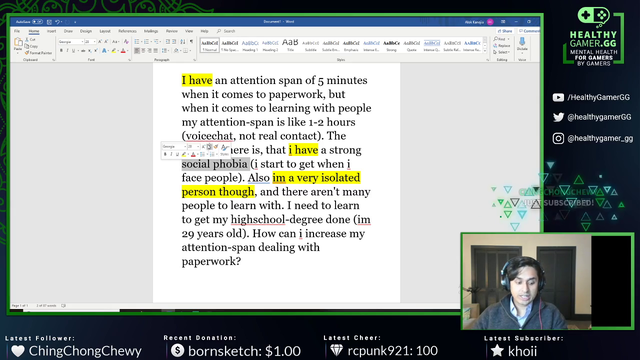Image resolution: width=640 pixels, height=360 pixels.
Task: Click Decrease Font Size icon in ribbon
Action: pyautogui.click(x=106, y=42)
